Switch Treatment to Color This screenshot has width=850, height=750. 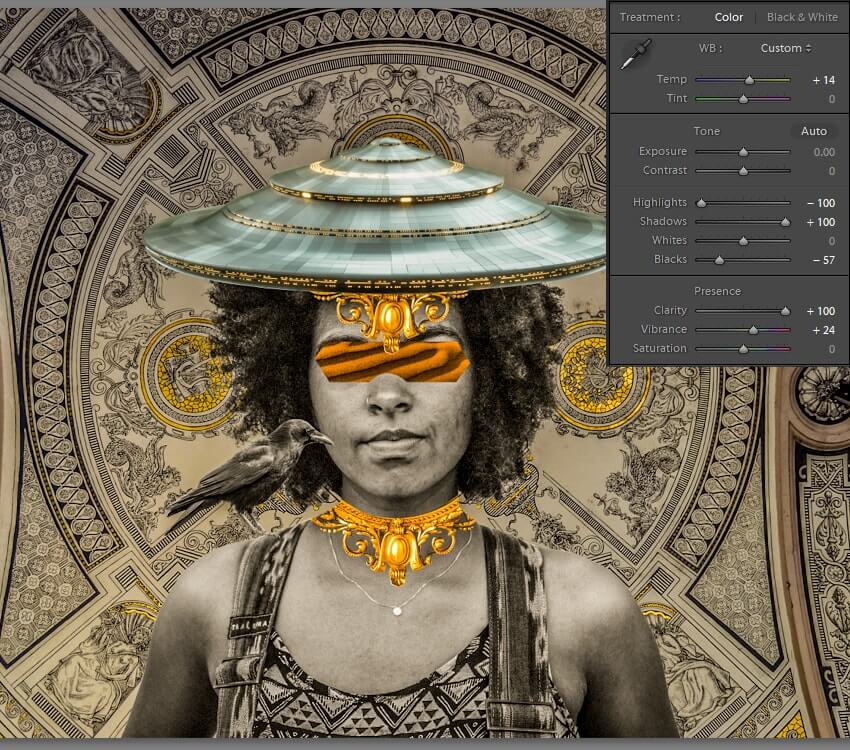pyautogui.click(x=729, y=17)
